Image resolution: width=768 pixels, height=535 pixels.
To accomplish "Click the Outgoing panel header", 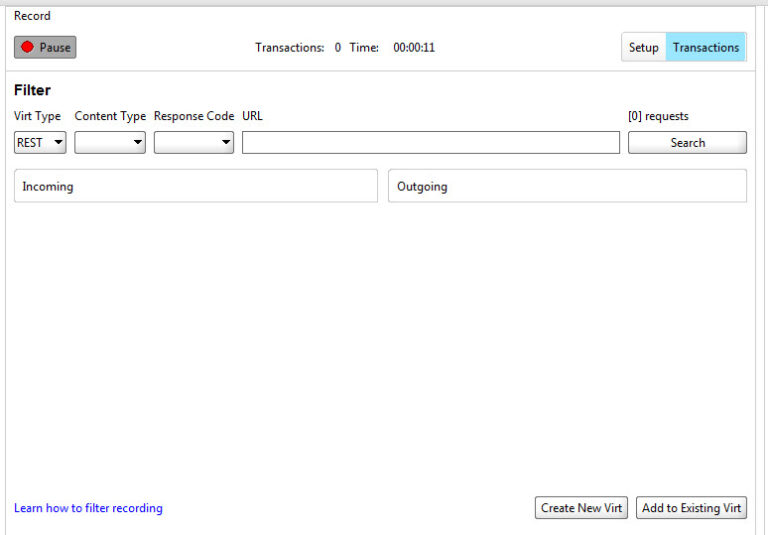I will click(x=566, y=186).
